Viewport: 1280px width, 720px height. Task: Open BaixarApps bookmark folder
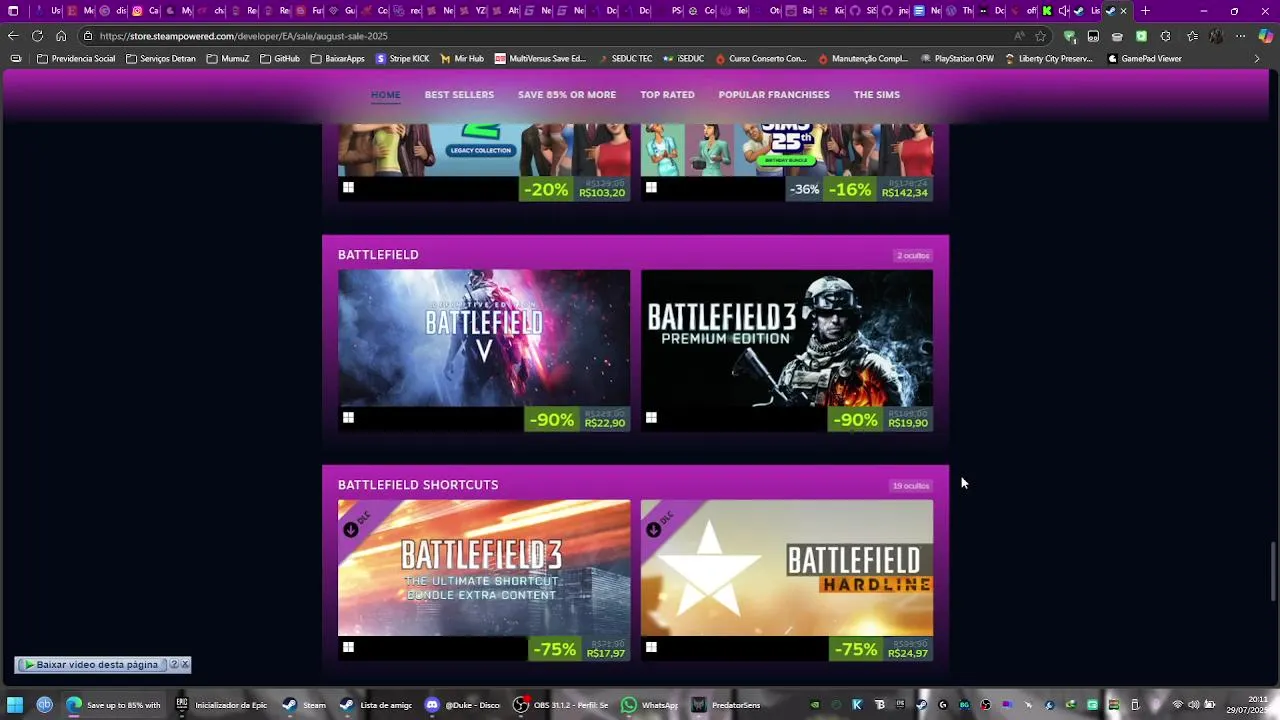pyautogui.click(x=338, y=59)
